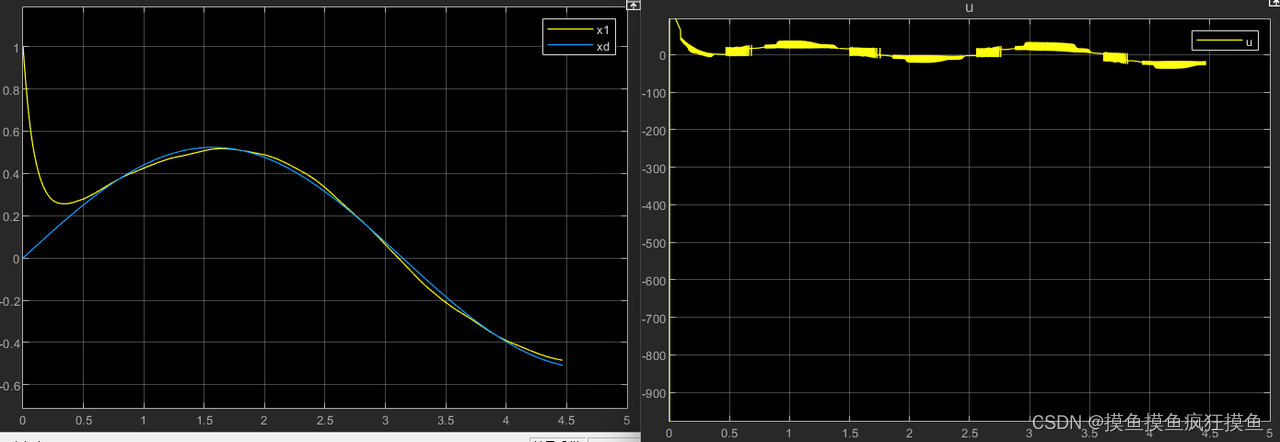Click the blue xd curve at its origin start
This screenshot has height=442, width=1280.
[x=23, y=257]
